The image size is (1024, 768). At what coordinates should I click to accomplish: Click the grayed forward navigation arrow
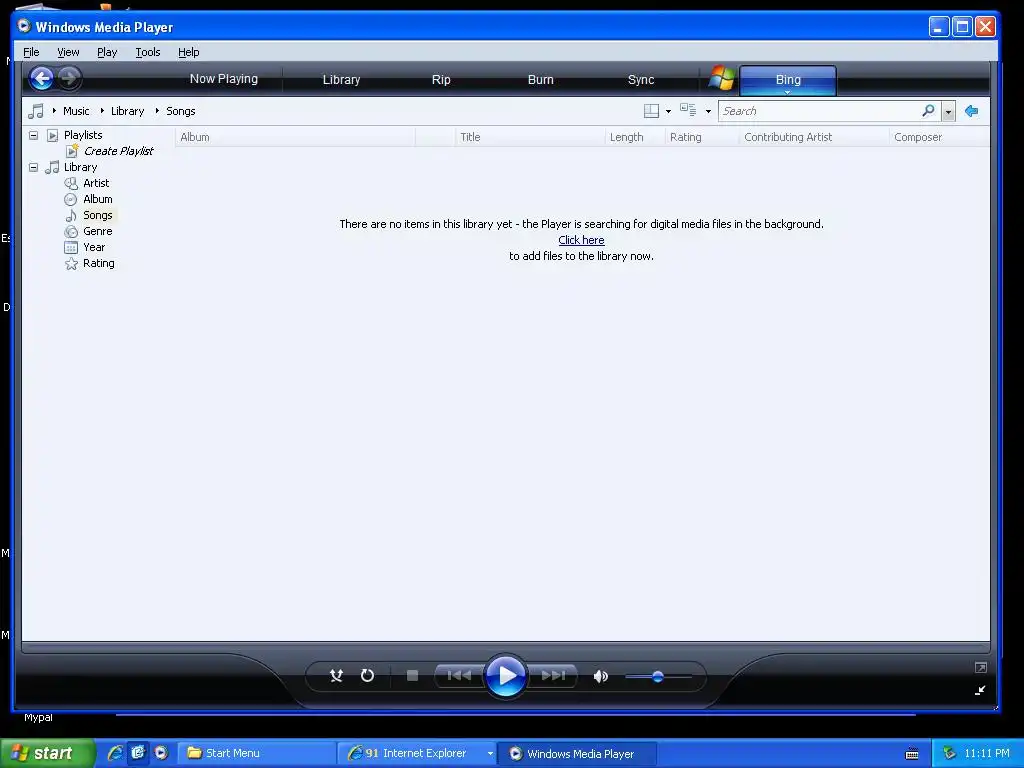pos(69,78)
